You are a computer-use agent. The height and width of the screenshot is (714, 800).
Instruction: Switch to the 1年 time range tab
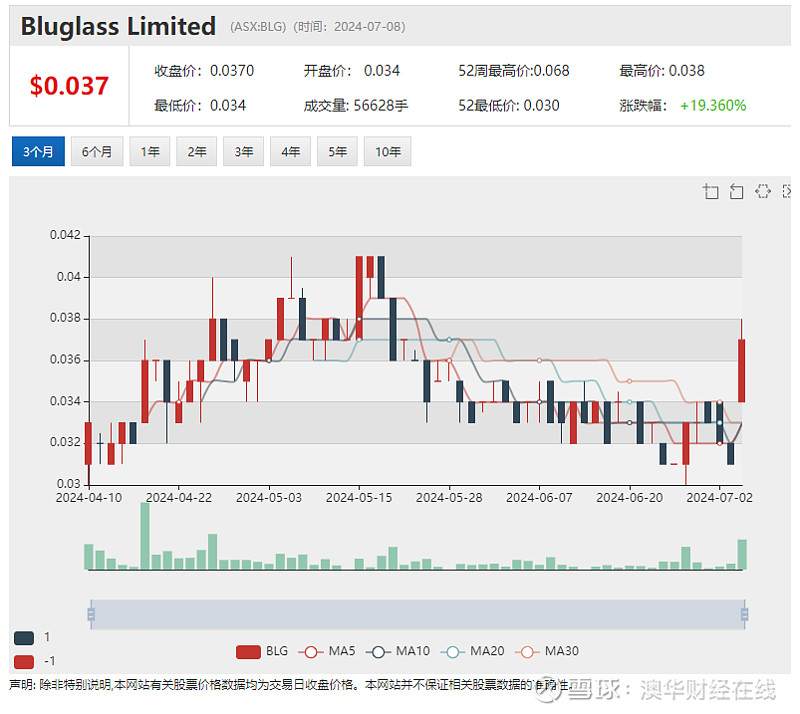click(149, 151)
